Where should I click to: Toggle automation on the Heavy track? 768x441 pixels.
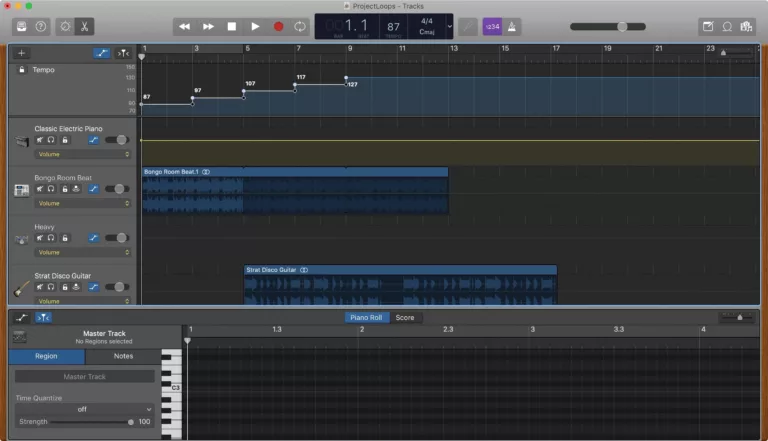[94, 238]
